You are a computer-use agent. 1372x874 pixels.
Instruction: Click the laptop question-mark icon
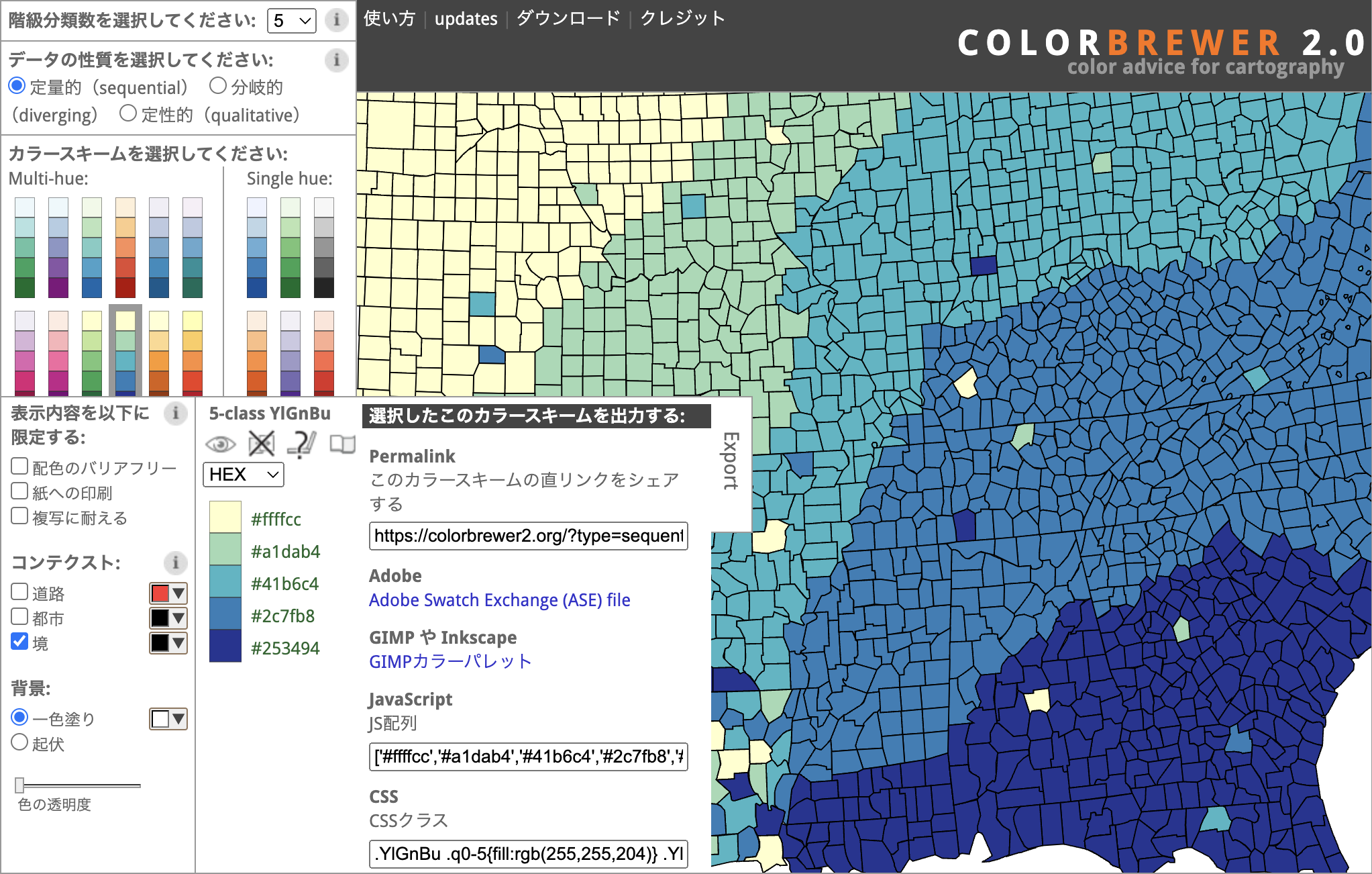[301, 444]
